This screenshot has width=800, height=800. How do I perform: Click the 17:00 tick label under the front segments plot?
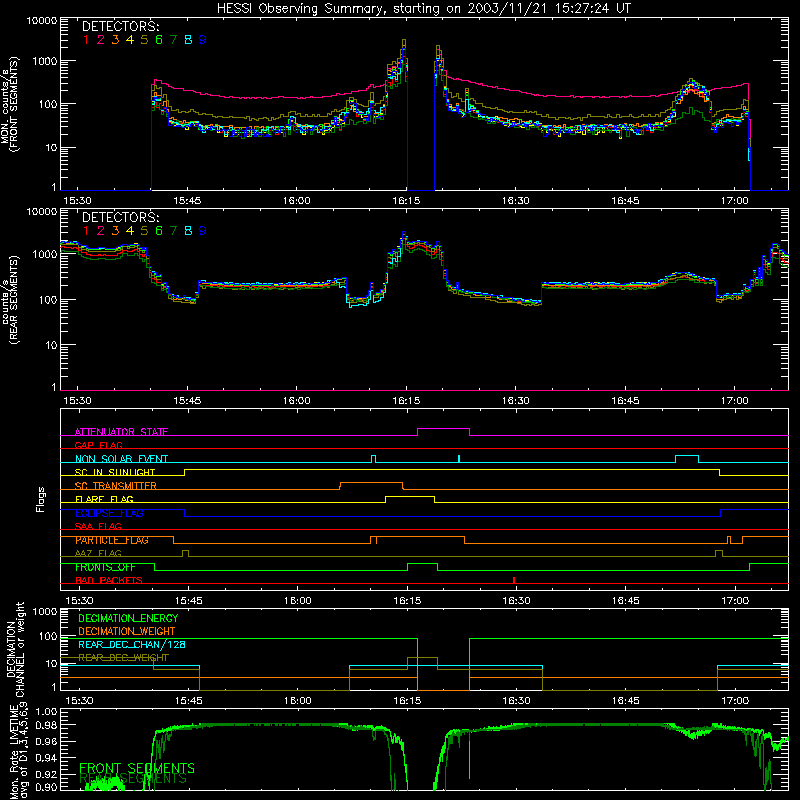[735, 201]
